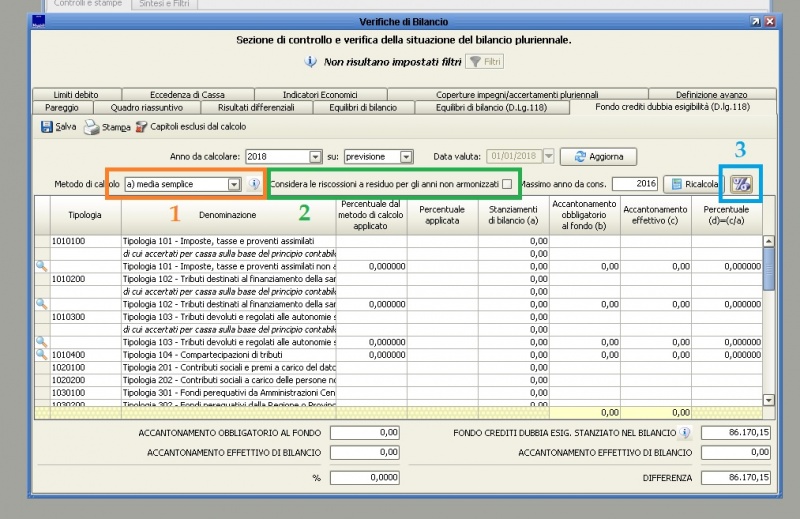Click magnifier icon beside row 1010400

tap(41, 354)
